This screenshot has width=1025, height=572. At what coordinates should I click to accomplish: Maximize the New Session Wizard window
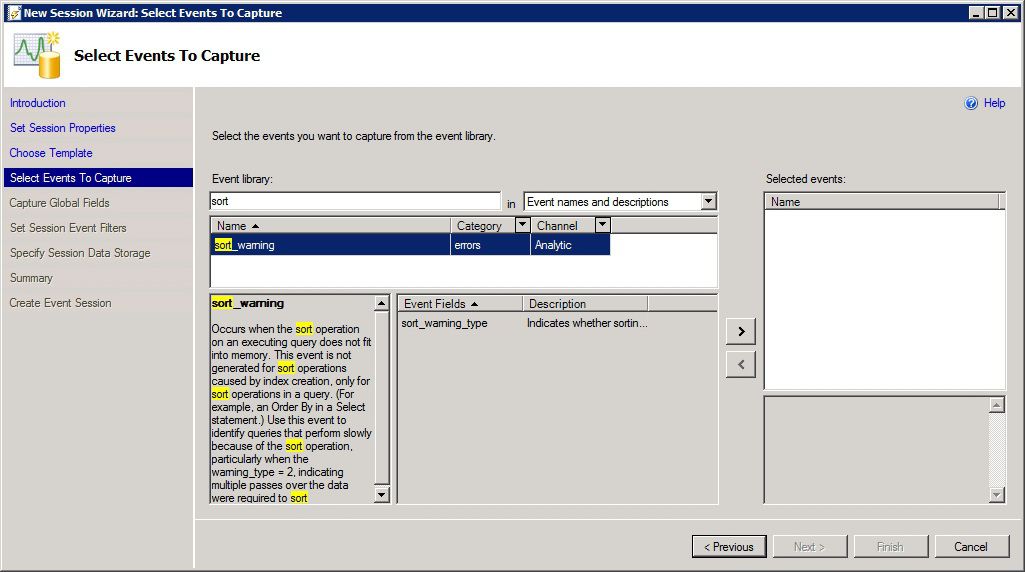[x=992, y=13]
